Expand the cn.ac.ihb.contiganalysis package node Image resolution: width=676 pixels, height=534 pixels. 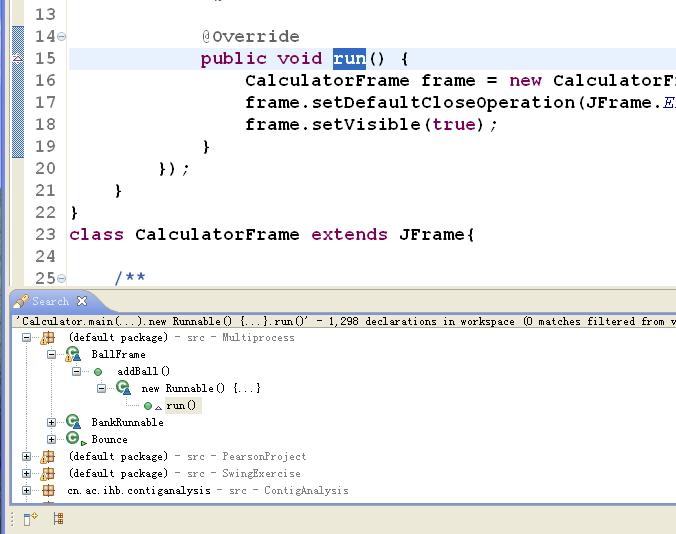pyautogui.click(x=26, y=490)
